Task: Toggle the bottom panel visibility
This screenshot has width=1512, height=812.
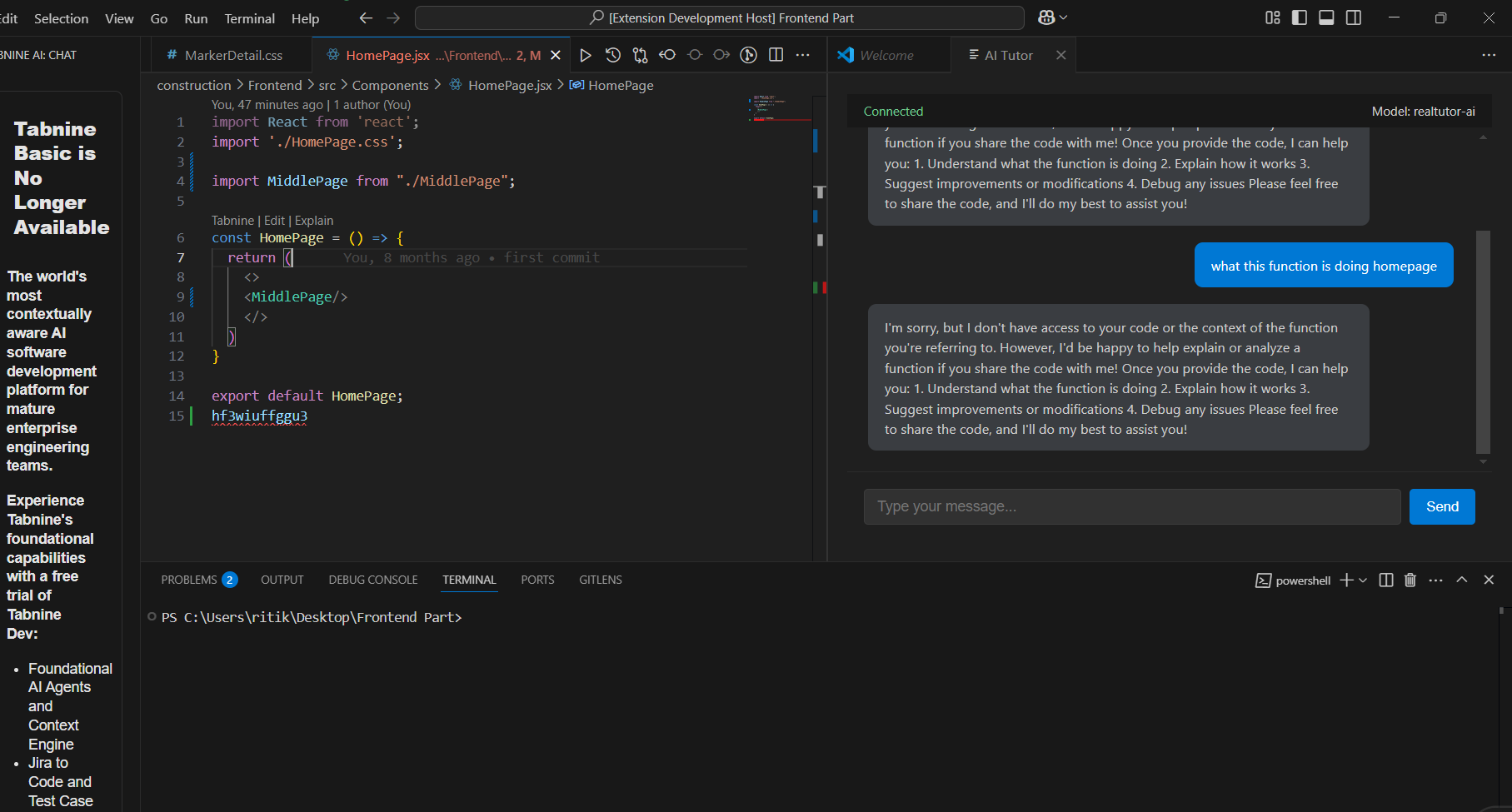Action: [1326, 17]
